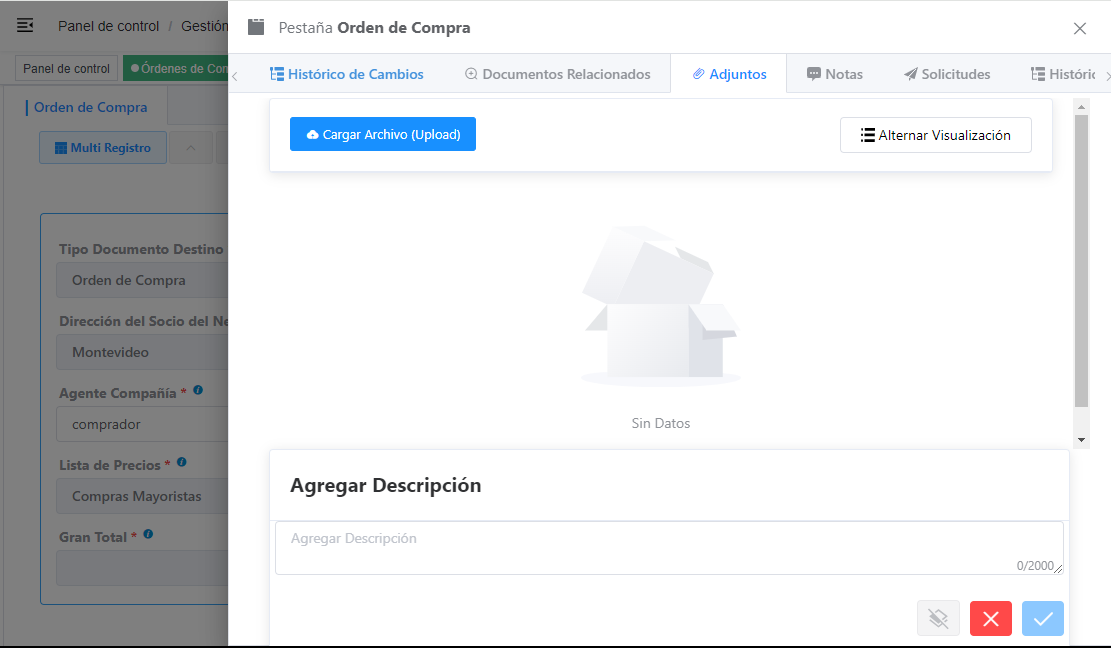Open the Histórico de Cambios tab
The width and height of the screenshot is (1111, 648).
(346, 74)
